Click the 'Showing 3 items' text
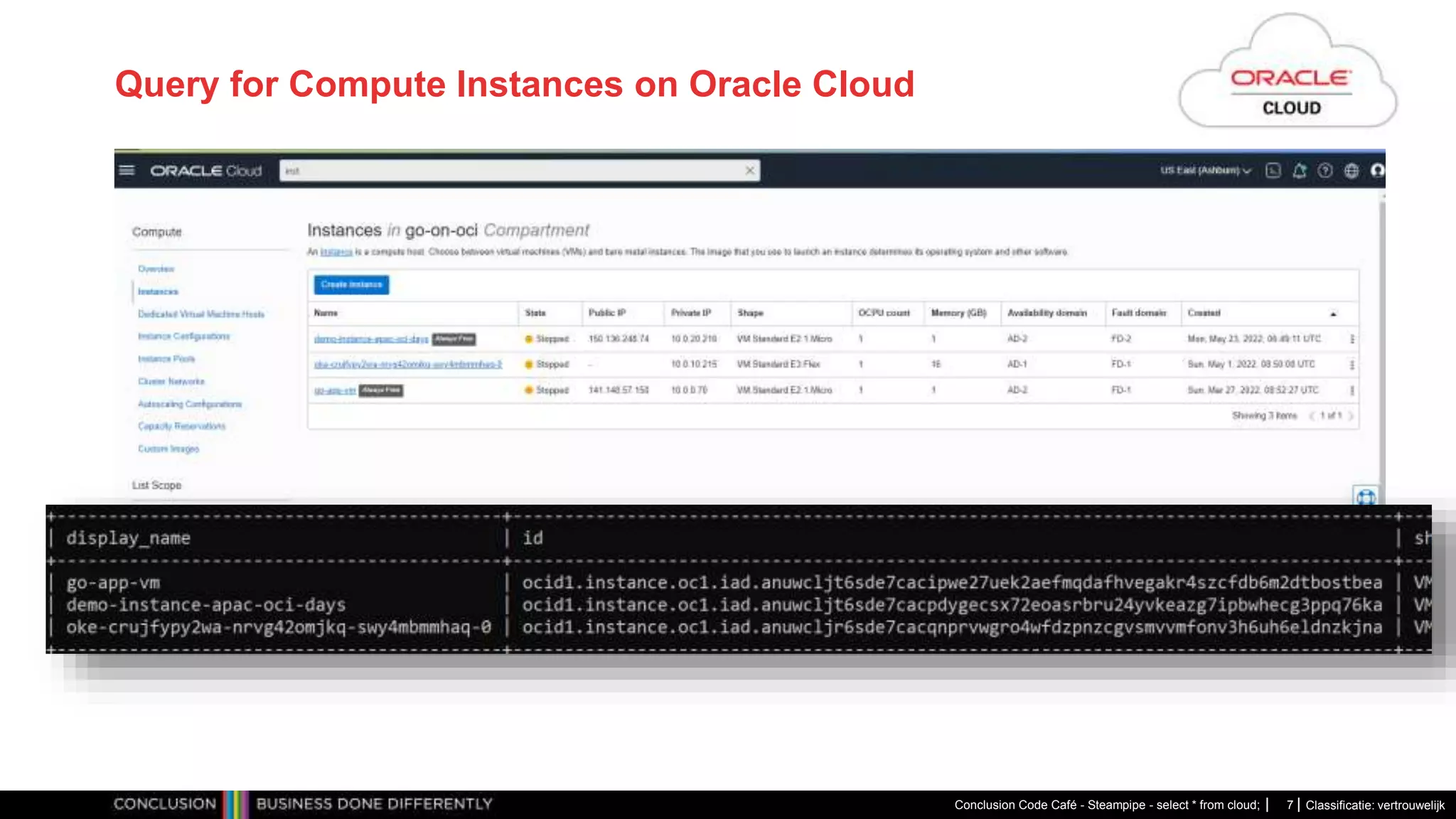Screen dimensions: 1456x819 [1264, 416]
